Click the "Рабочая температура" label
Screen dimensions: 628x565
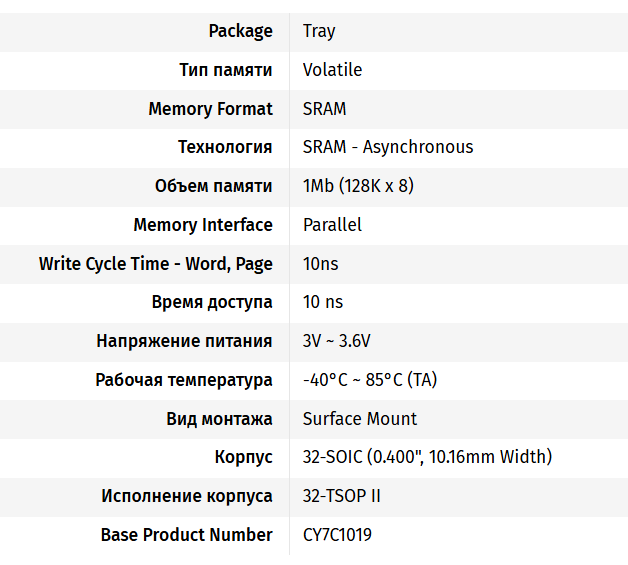point(184,380)
